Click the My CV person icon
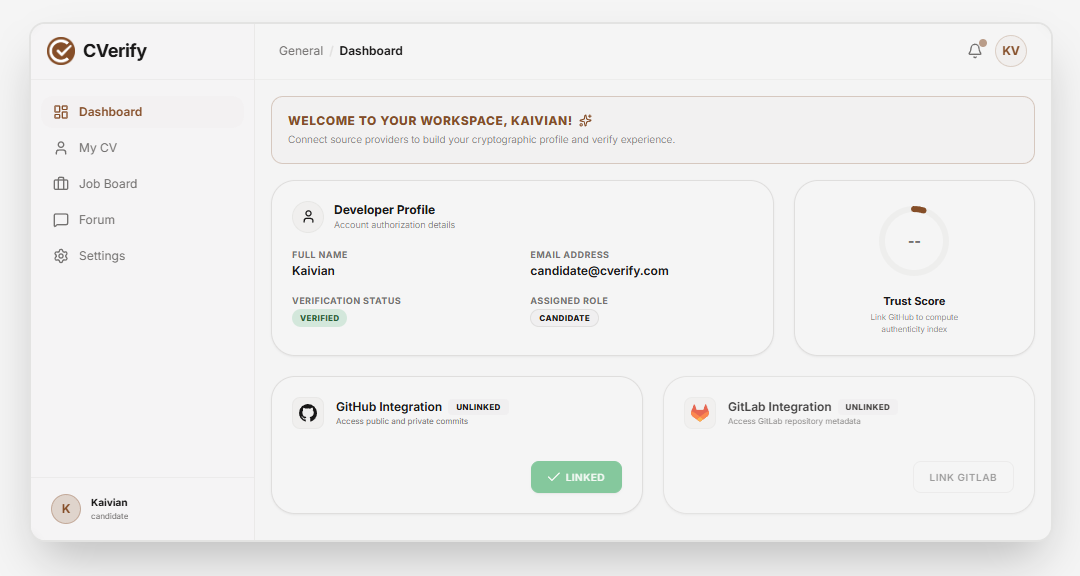The image size is (1080, 576). (61, 147)
